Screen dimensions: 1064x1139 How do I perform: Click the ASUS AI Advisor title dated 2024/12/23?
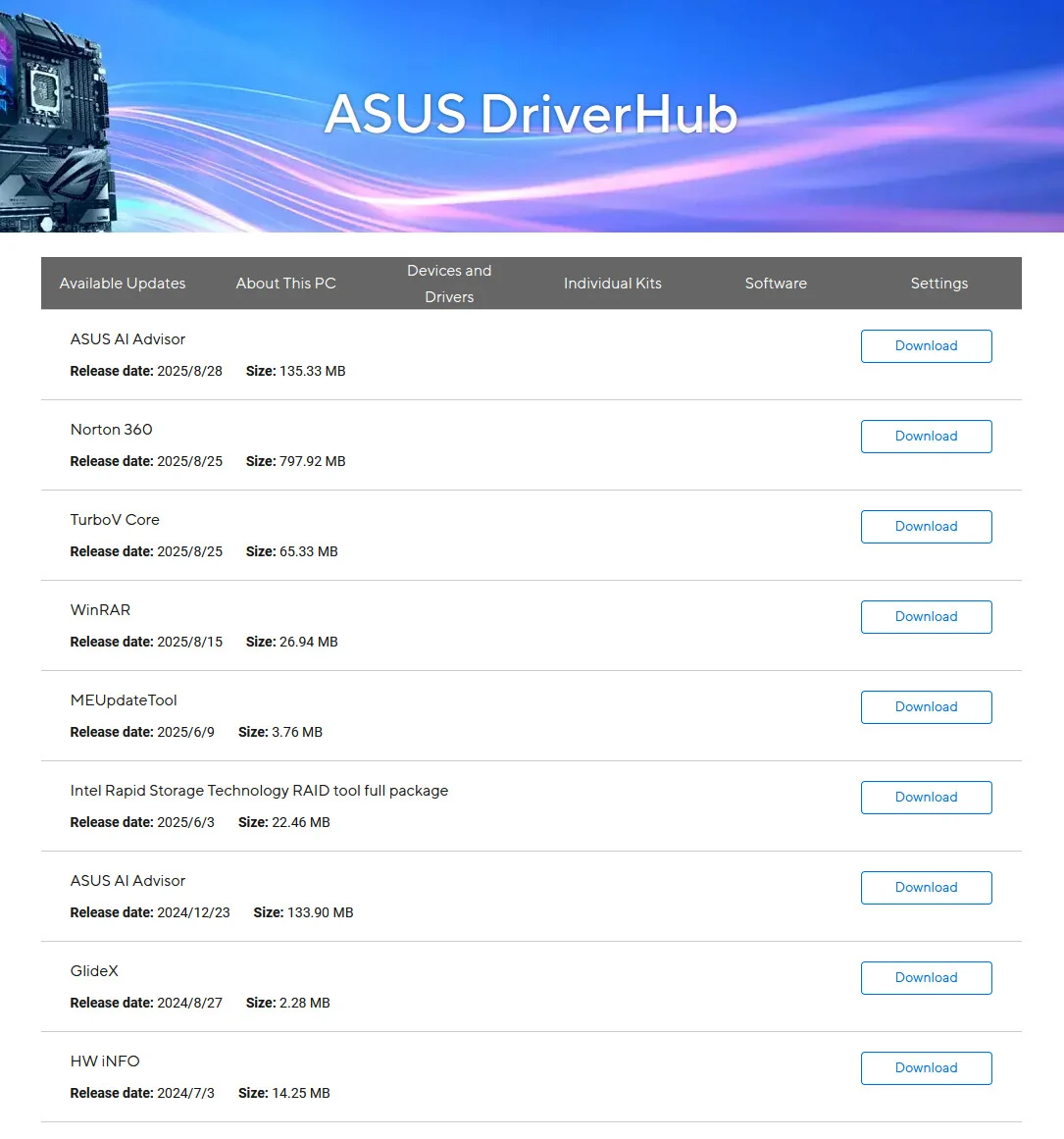coord(127,880)
